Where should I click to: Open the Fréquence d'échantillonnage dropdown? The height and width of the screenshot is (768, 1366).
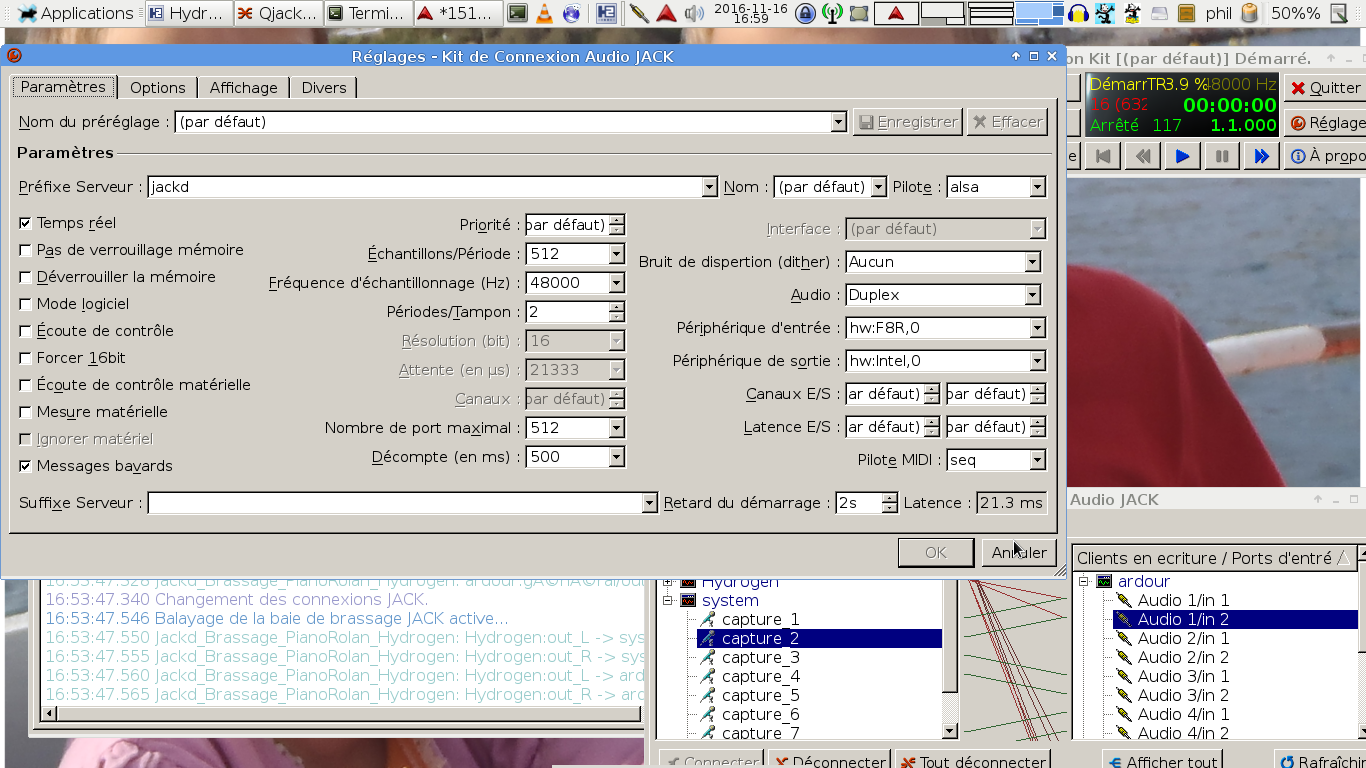(x=616, y=283)
